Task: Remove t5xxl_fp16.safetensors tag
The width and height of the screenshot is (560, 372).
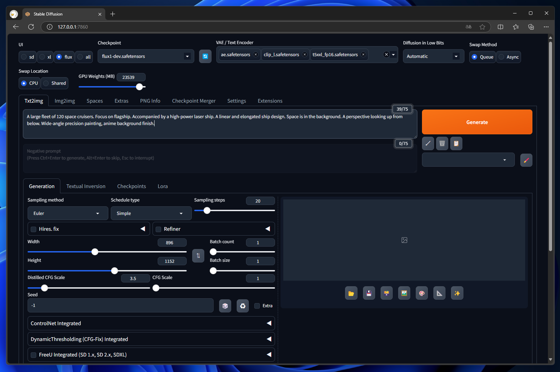Action: [363, 55]
